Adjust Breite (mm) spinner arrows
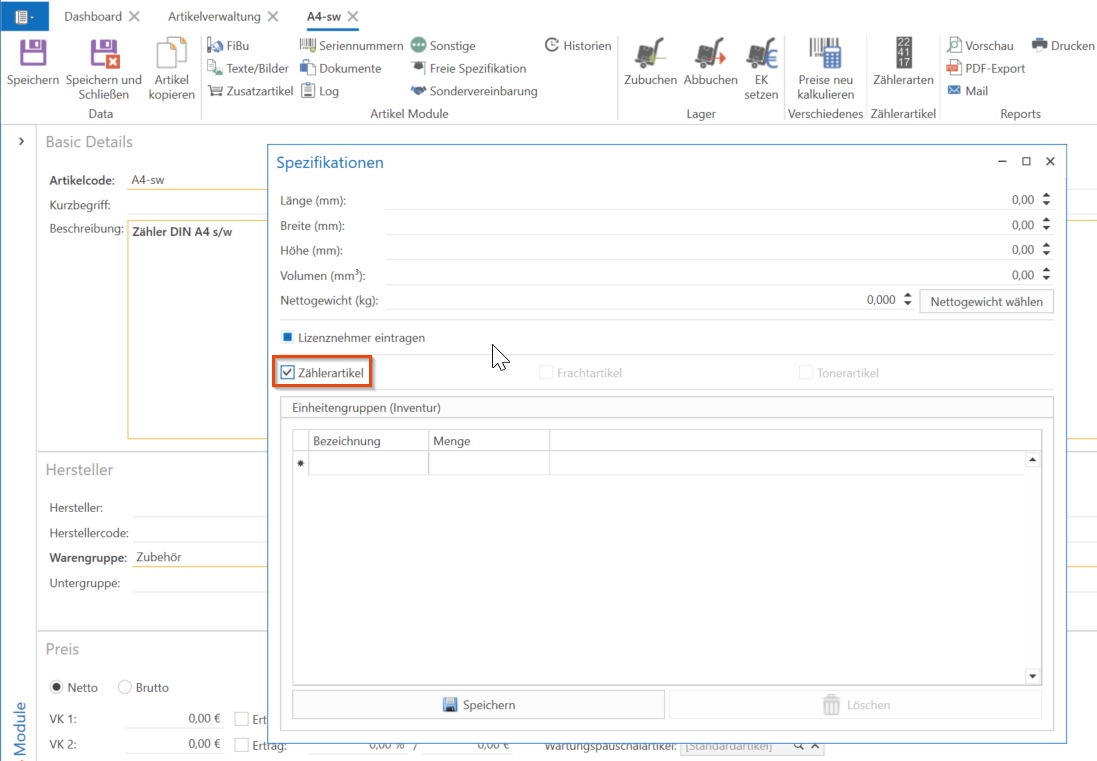1097x761 pixels. tap(1046, 225)
